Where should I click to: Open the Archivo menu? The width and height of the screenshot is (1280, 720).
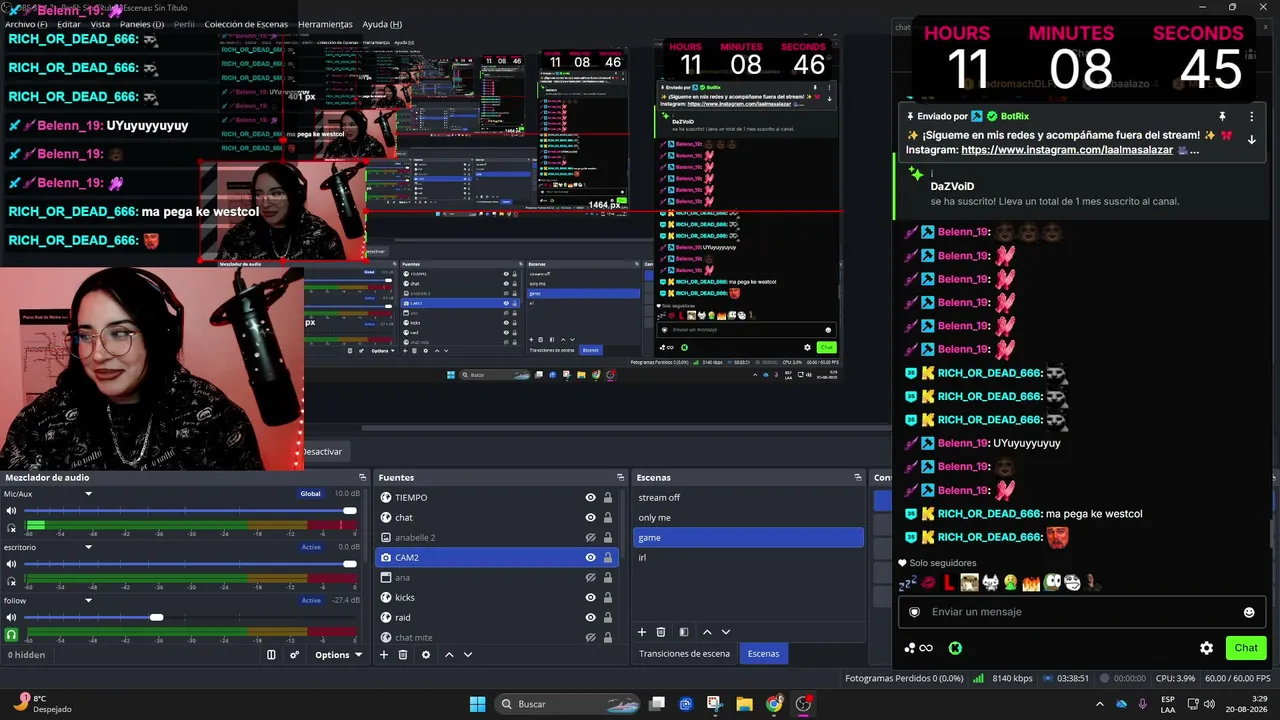point(26,24)
